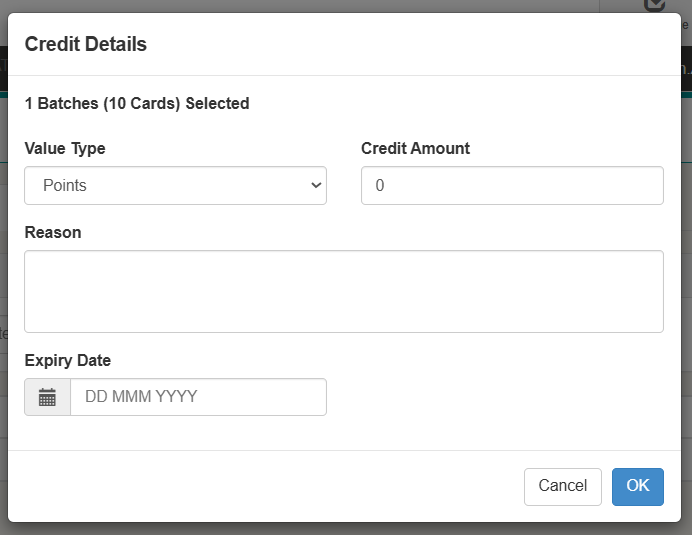Click the chevron arrow on Value Type select
The image size is (692, 535).
(316, 185)
